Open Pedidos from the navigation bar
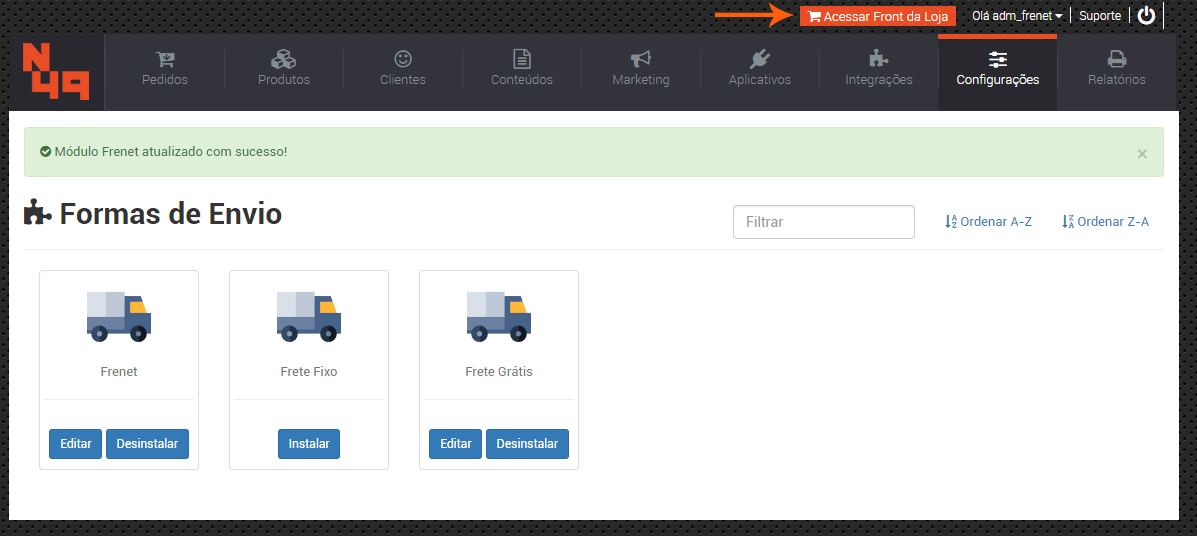This screenshot has width=1197, height=536. pyautogui.click(x=165, y=69)
